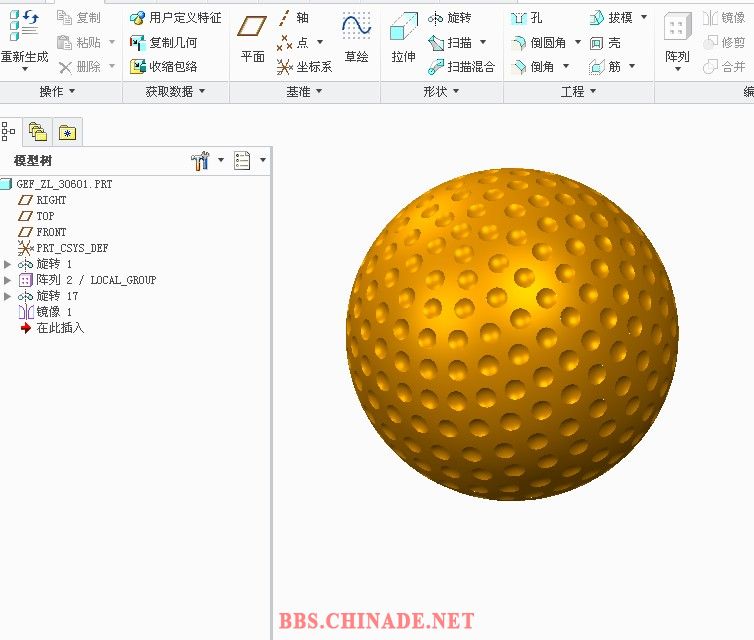Open the Shapes (形状) group dropdown
The height and width of the screenshot is (640, 754).
tap(441, 91)
